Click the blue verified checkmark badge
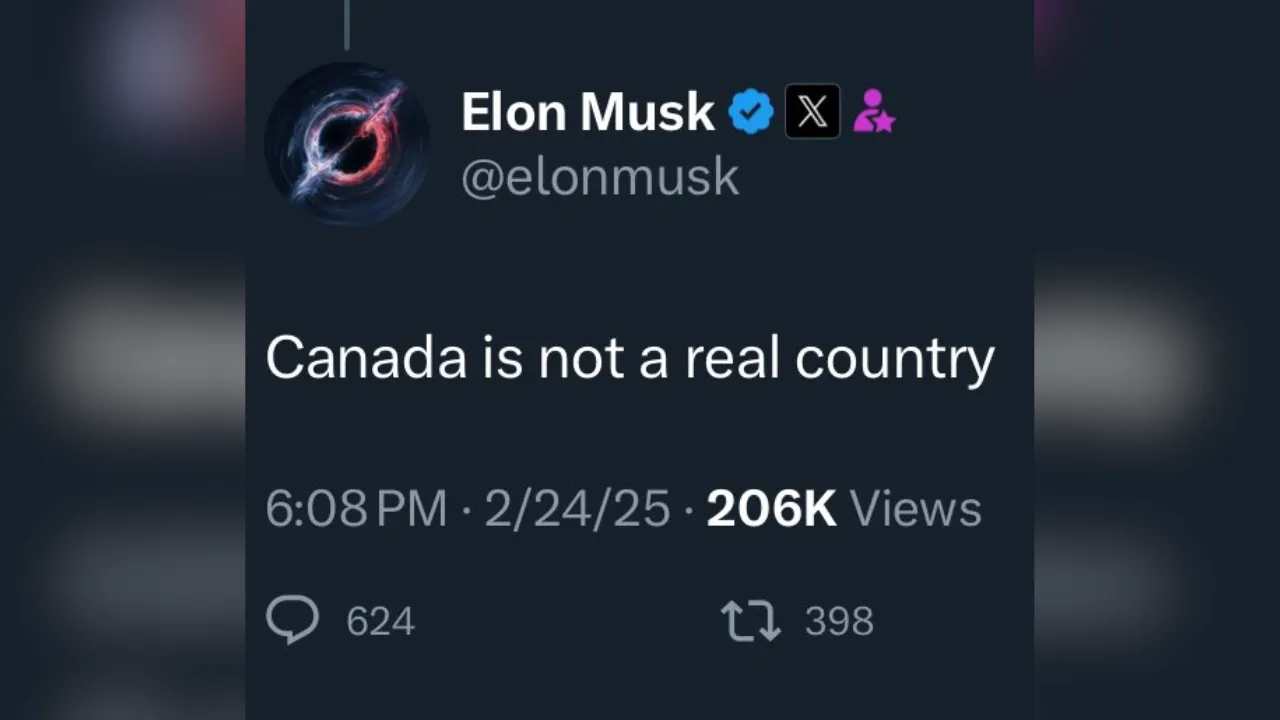The height and width of the screenshot is (720, 1280). pos(751,111)
